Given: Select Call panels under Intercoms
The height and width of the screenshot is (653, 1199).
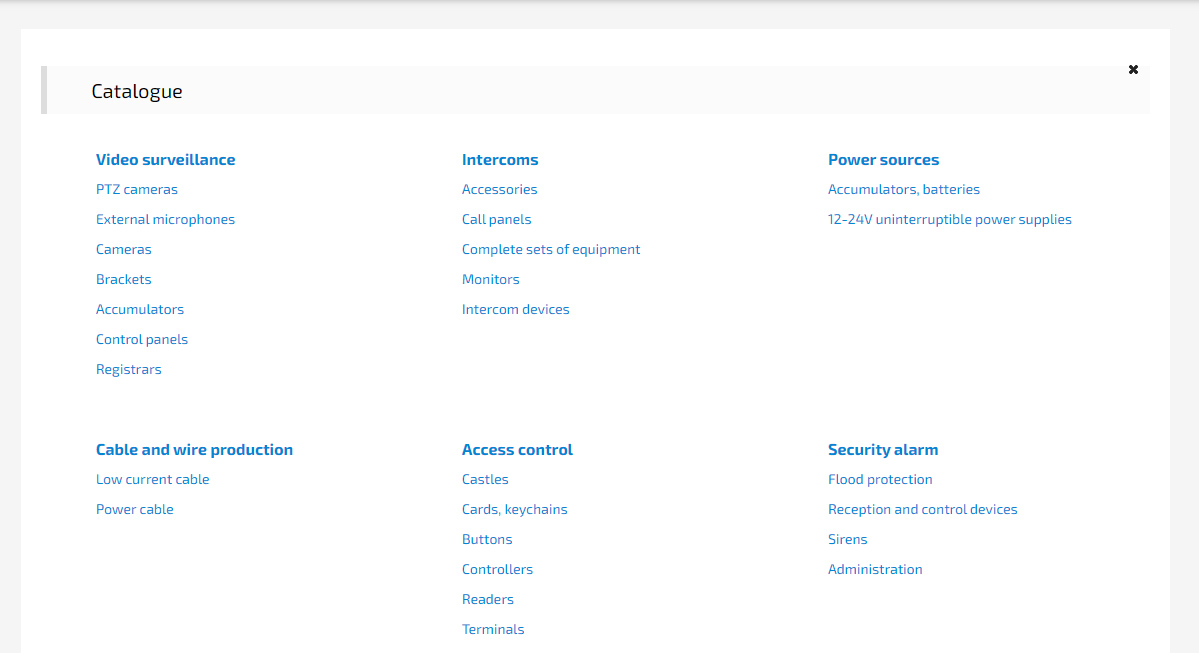Looking at the screenshot, I should [496, 219].
